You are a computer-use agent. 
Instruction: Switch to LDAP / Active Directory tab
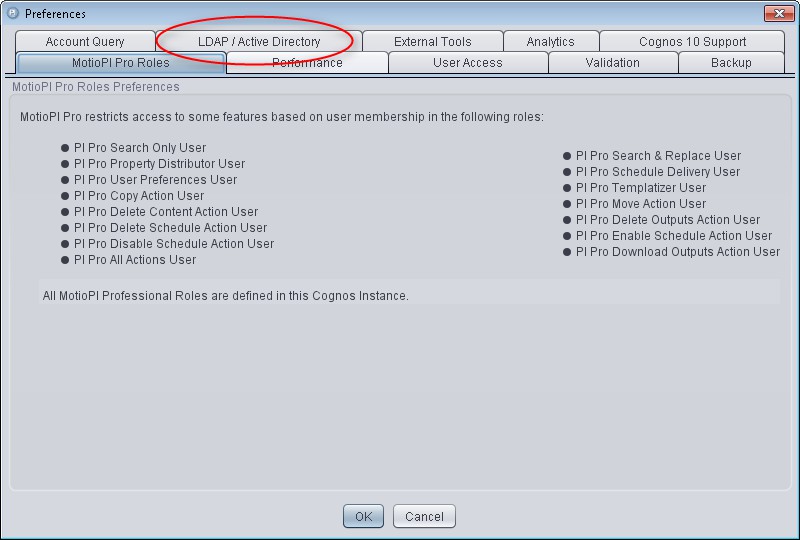[259, 41]
